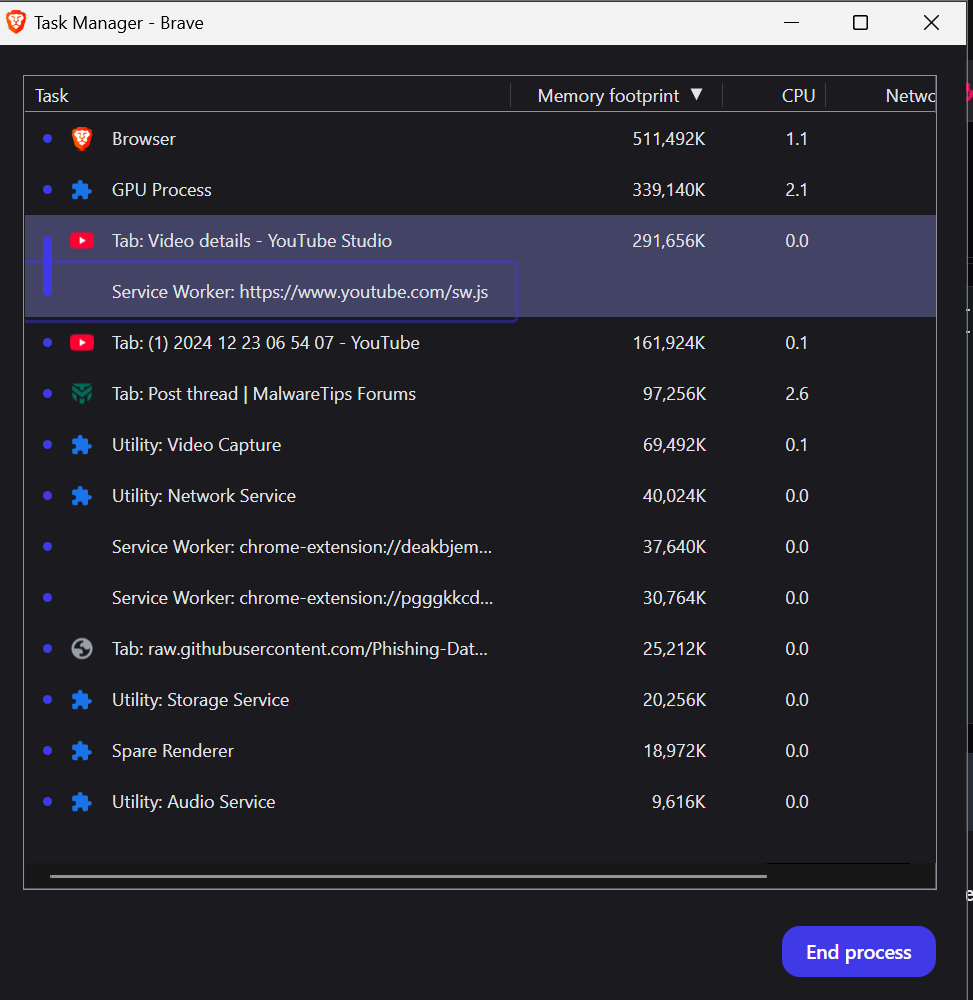Sort by the Network column header

[909, 96]
